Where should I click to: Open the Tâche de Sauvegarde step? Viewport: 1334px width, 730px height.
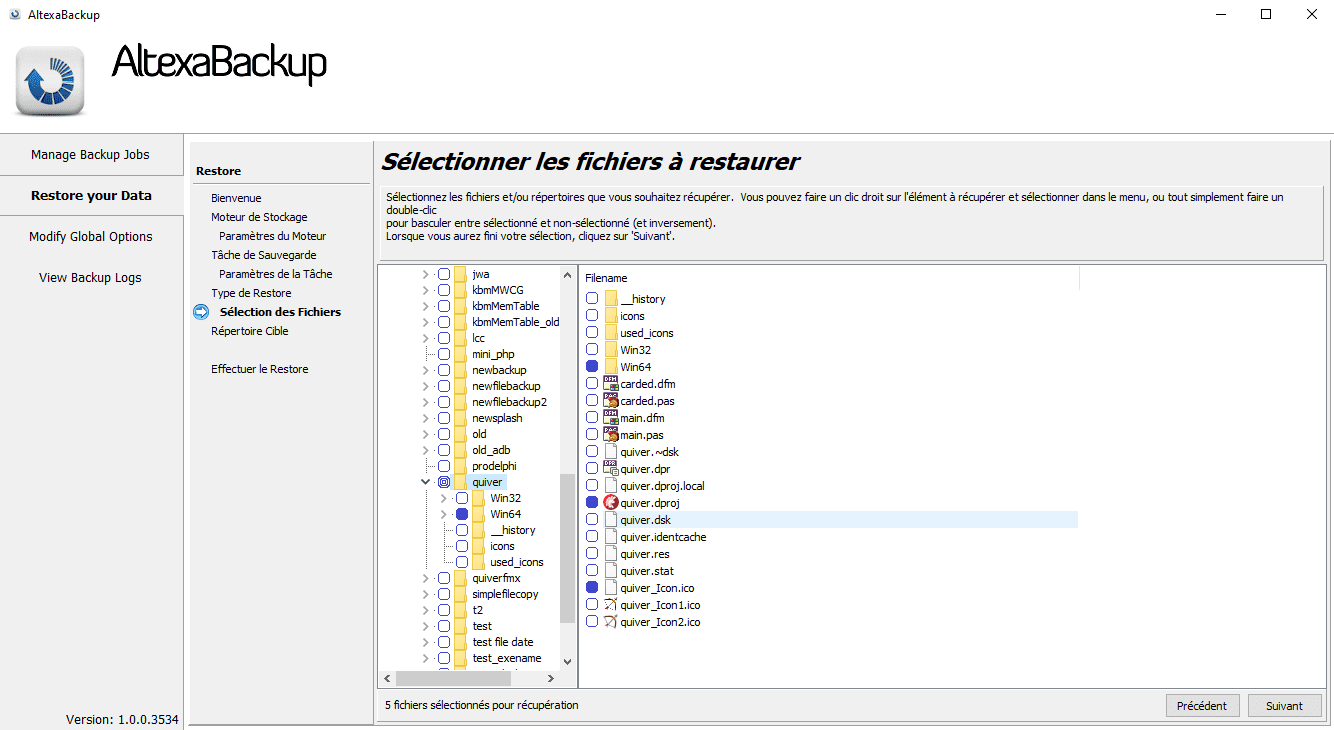coord(264,255)
